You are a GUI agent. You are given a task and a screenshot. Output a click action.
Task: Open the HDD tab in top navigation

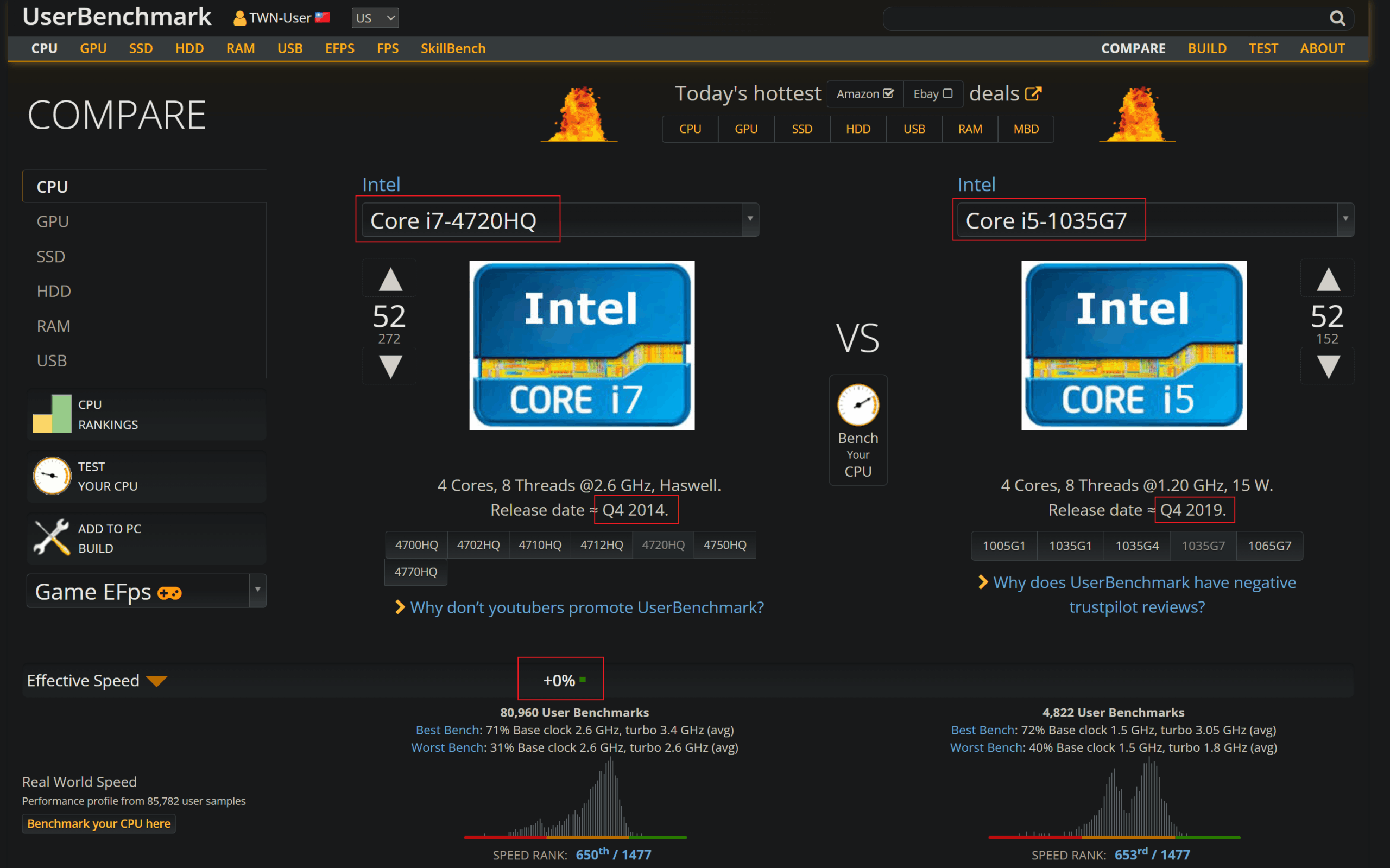click(189, 48)
